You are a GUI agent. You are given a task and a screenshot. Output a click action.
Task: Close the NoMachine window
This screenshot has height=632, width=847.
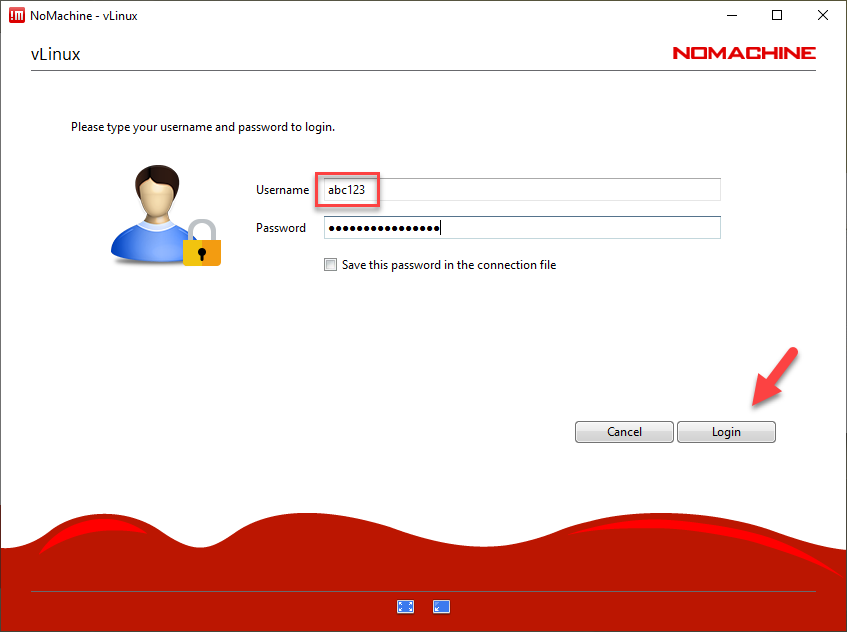(x=823, y=16)
